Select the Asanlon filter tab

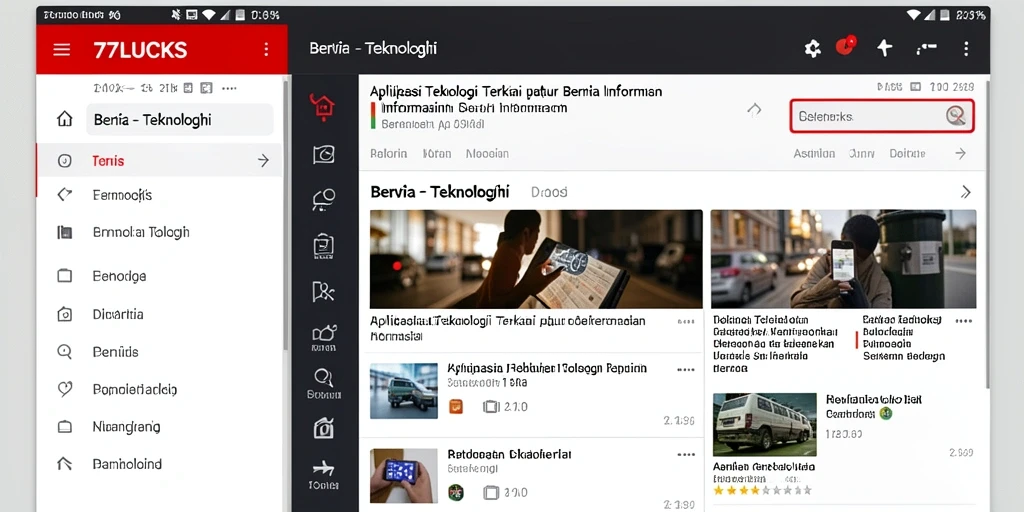814,153
